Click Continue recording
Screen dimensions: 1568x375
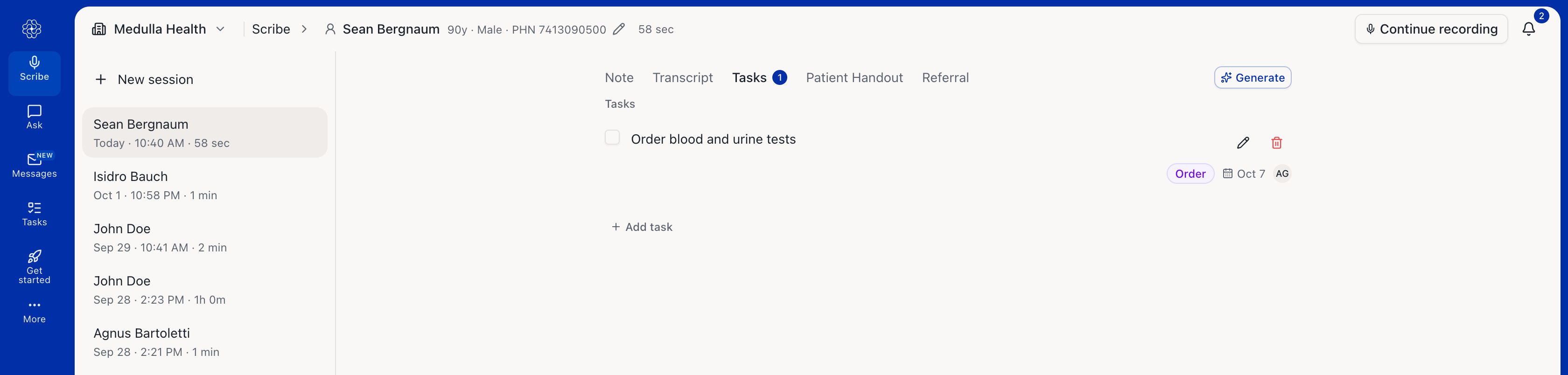[x=1430, y=29]
